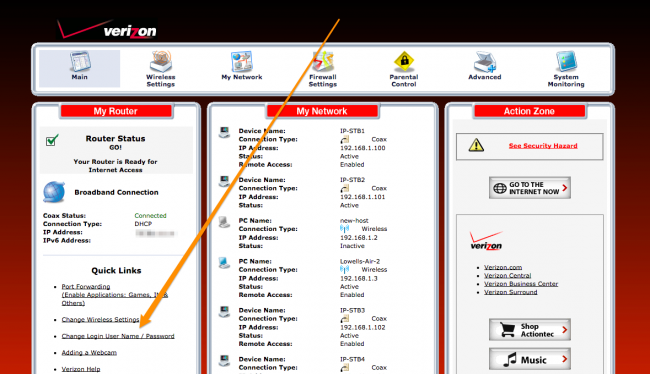650x374 pixels.
Task: Open the Adding a Webcam link
Action: (x=89, y=353)
